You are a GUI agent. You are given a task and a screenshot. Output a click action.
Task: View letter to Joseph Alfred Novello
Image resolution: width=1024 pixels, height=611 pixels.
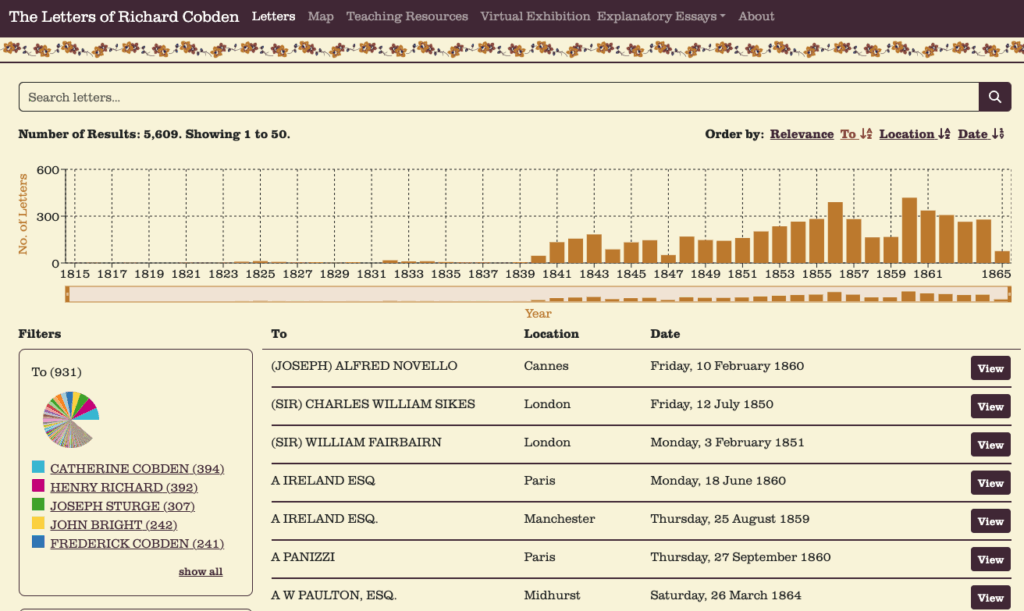[x=990, y=368]
